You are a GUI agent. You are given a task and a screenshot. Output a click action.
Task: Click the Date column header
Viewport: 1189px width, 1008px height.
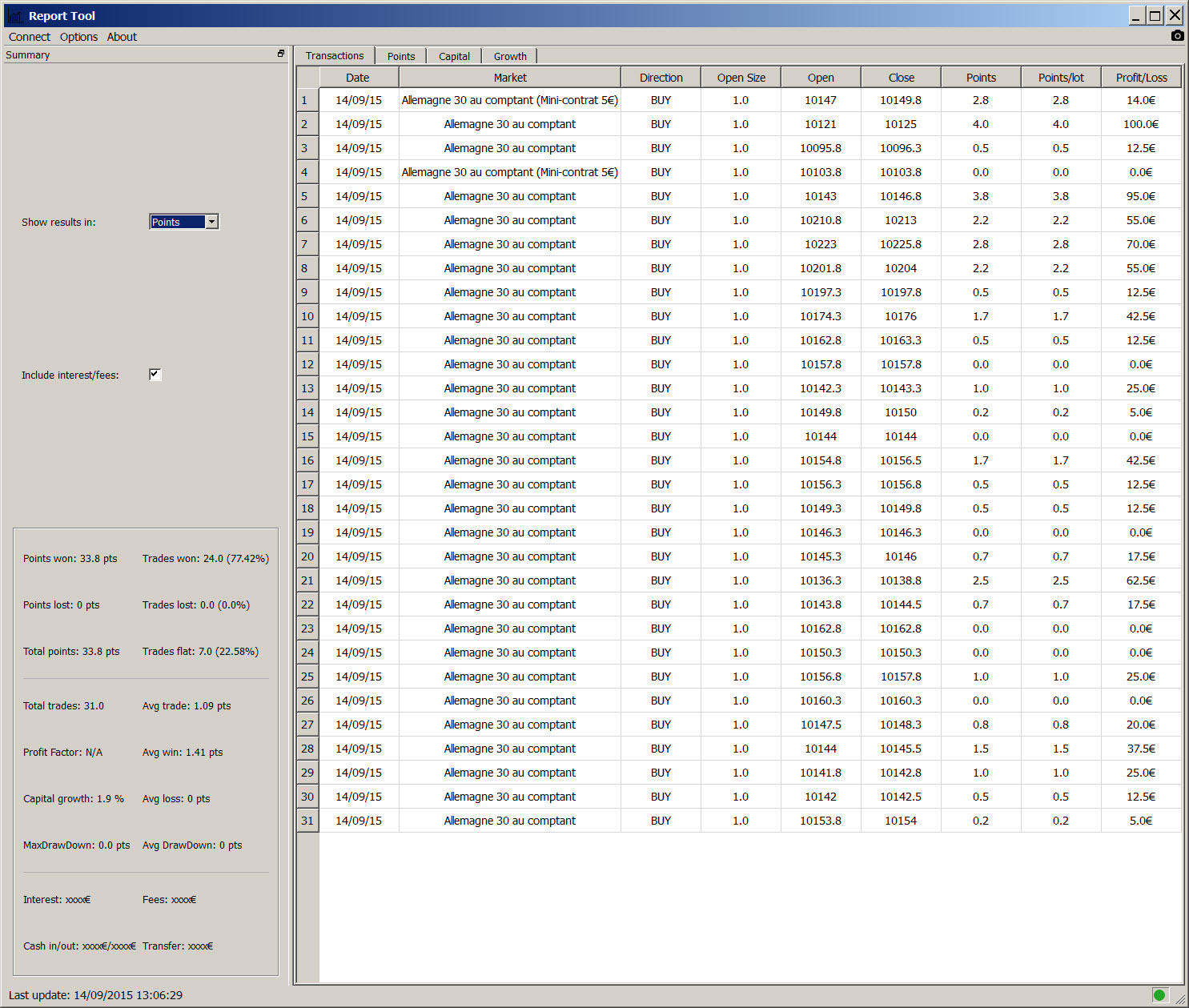click(x=358, y=78)
